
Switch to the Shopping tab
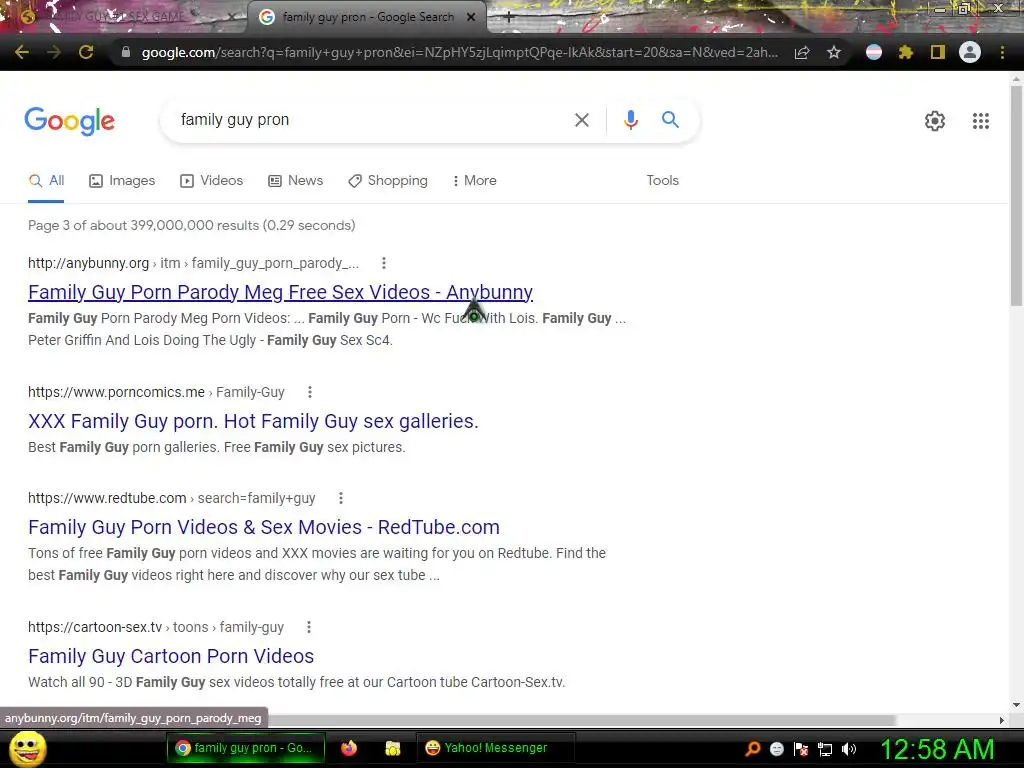[388, 181]
